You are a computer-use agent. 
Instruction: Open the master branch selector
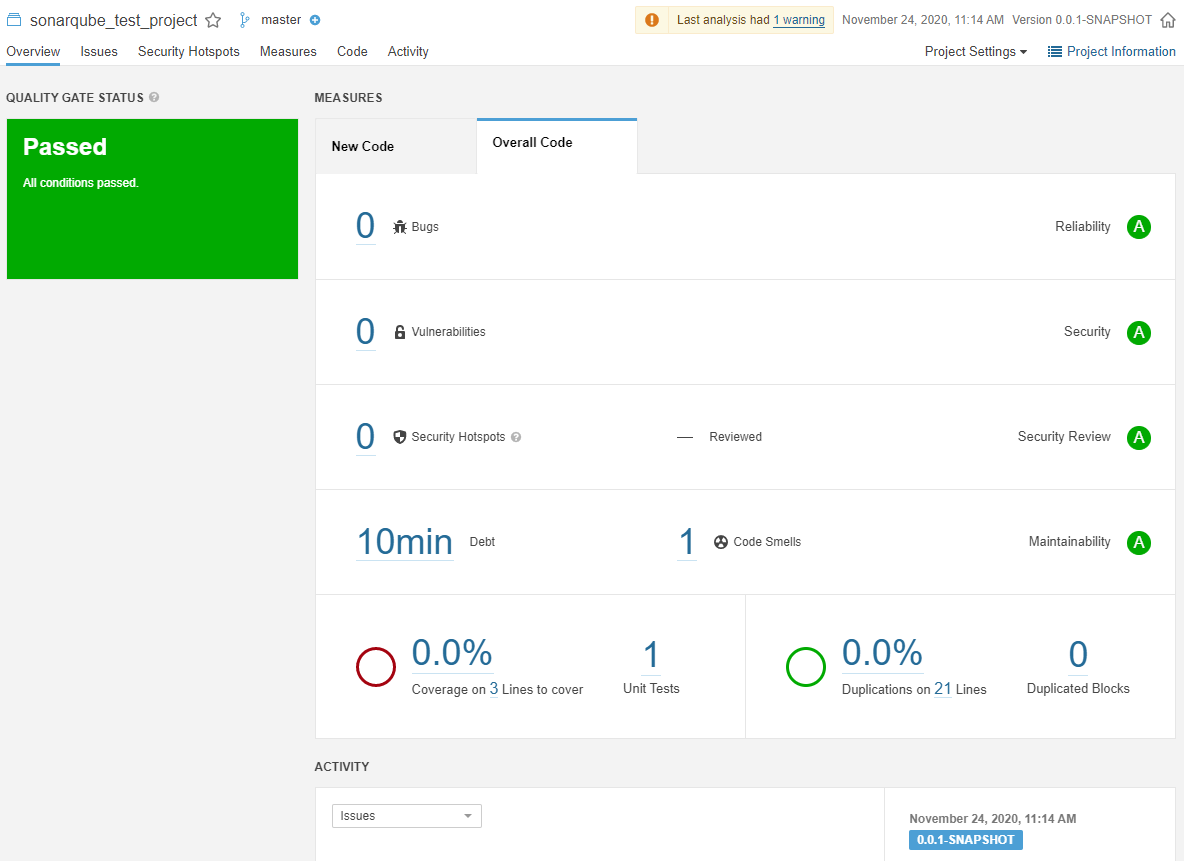coord(281,20)
